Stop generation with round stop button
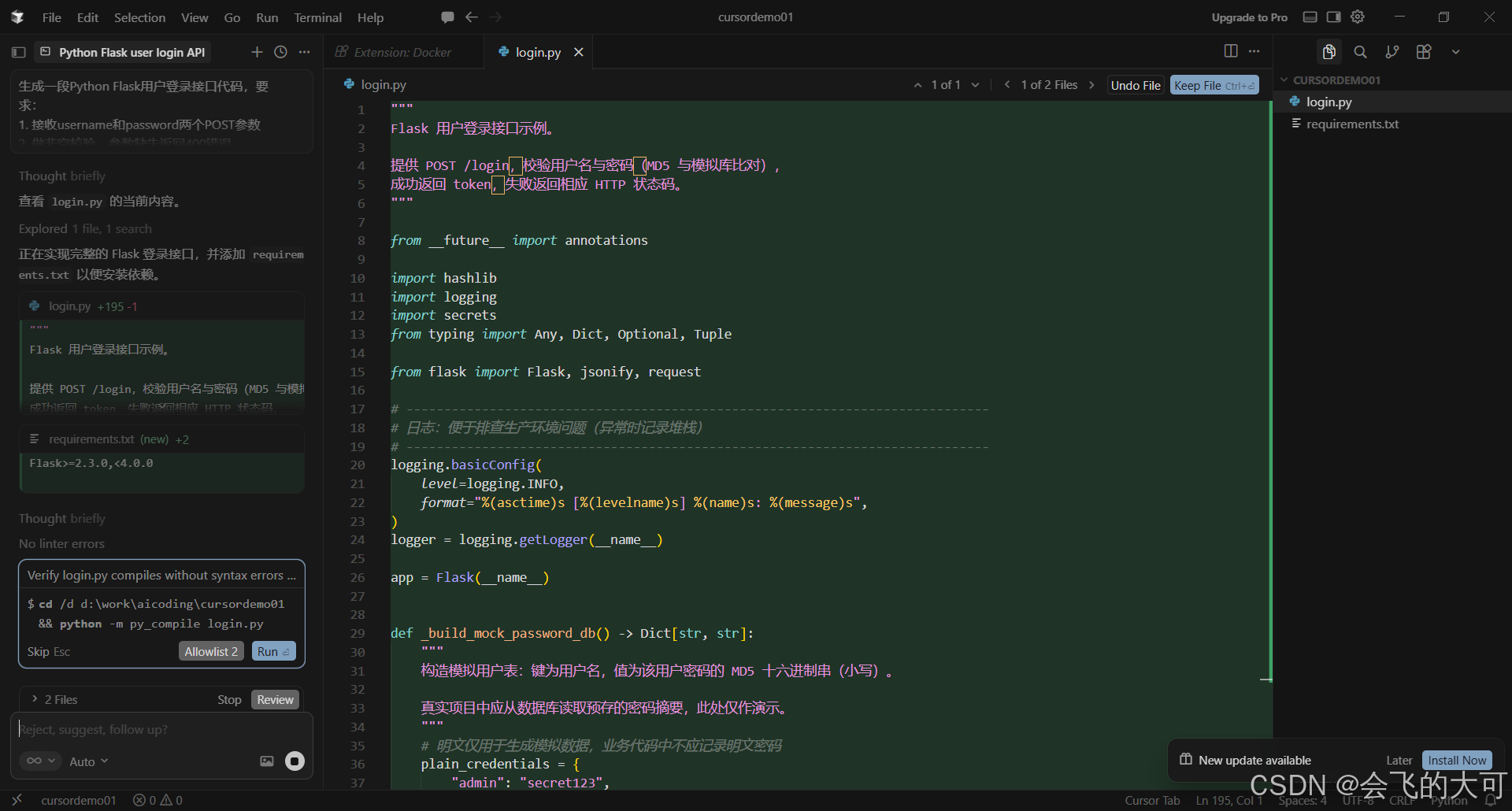 click(x=295, y=761)
